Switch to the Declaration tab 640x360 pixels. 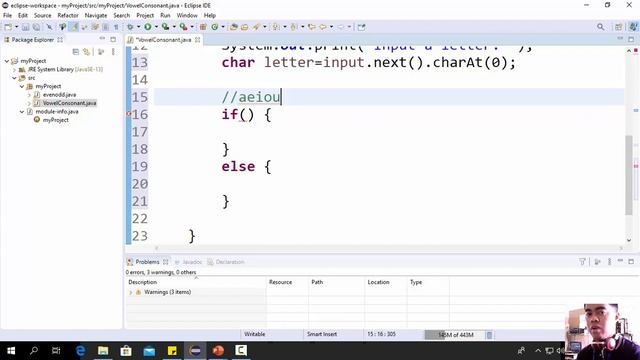226,262
